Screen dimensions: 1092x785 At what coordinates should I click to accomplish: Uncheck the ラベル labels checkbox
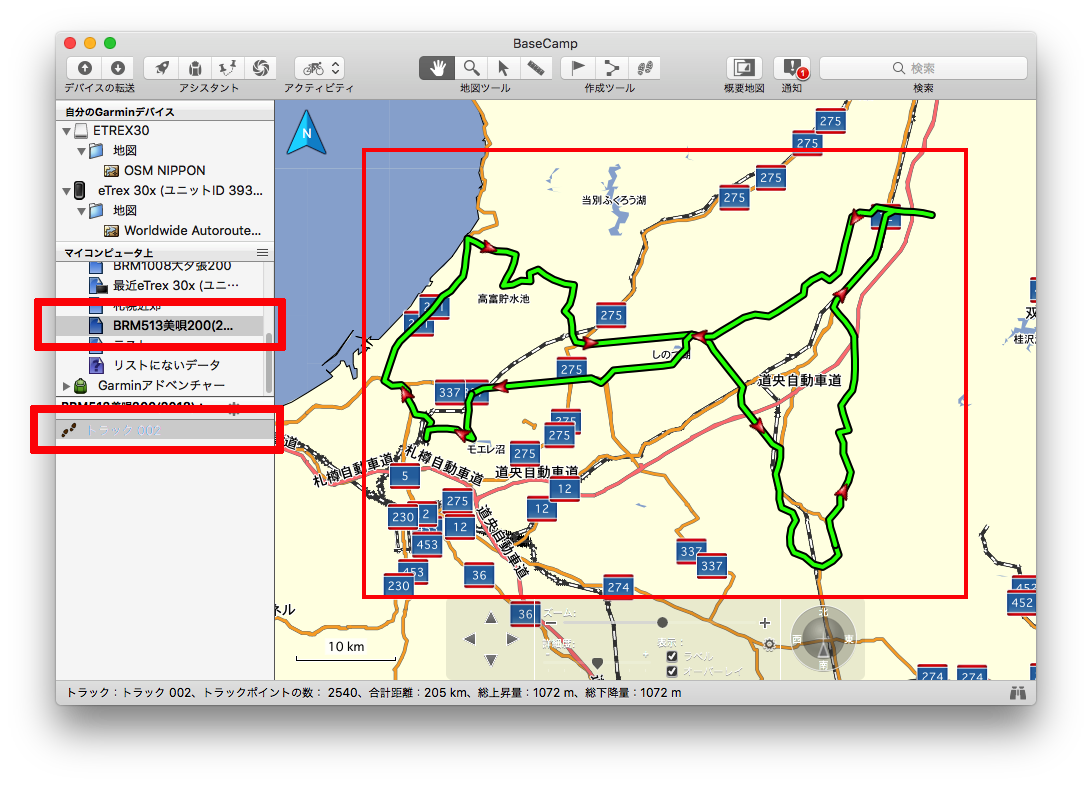coord(672,656)
